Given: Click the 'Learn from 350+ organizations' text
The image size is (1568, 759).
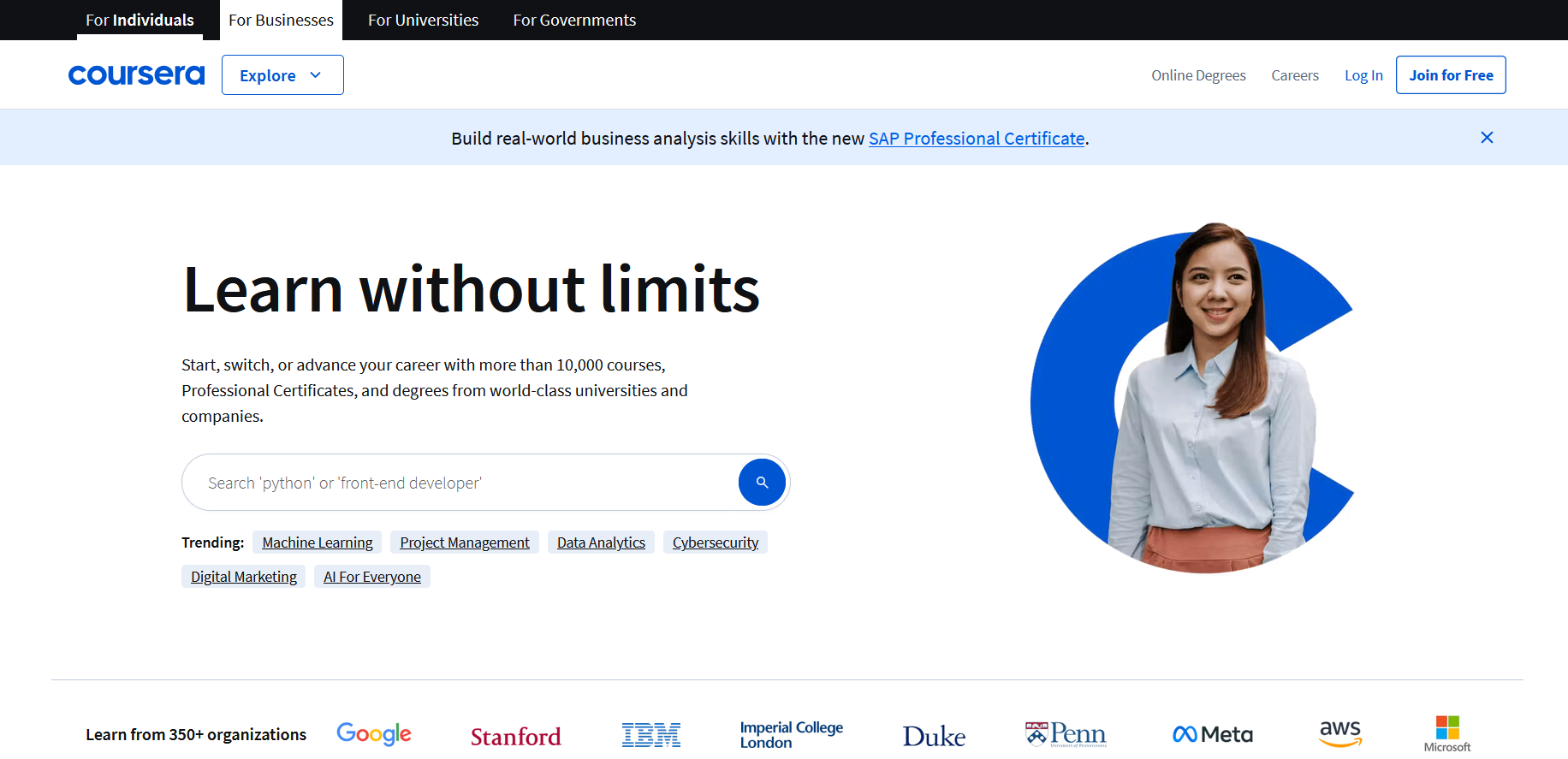Looking at the screenshot, I should pos(196,734).
